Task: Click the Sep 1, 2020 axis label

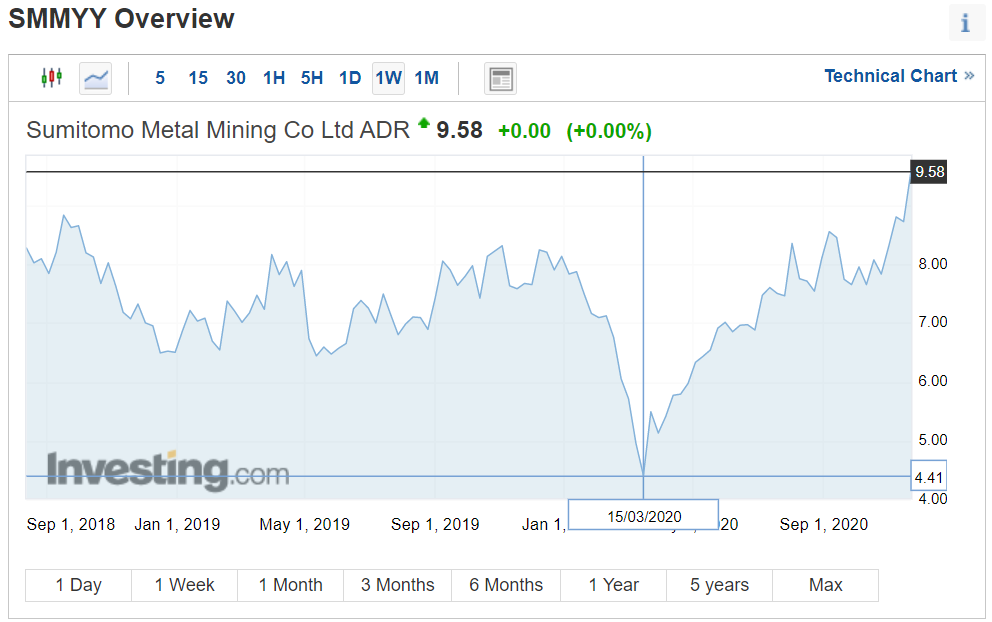Action: pyautogui.click(x=824, y=525)
